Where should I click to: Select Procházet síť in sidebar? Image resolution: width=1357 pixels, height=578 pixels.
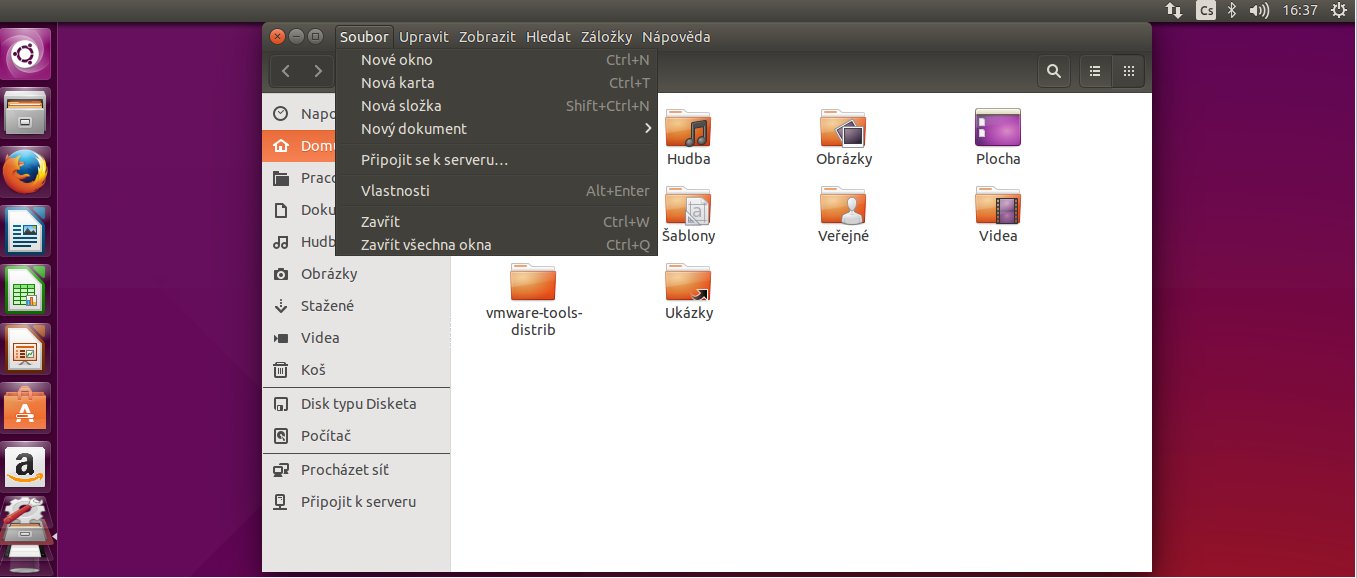tap(344, 470)
